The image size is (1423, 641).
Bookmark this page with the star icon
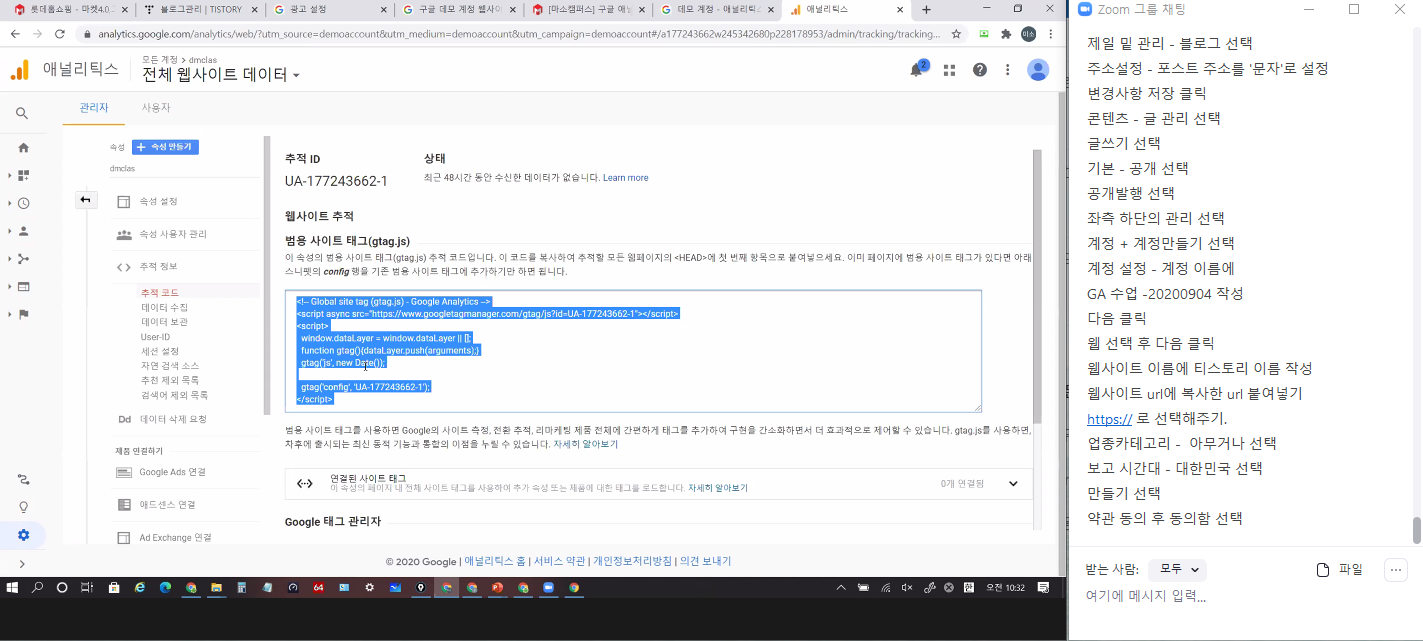coord(956,33)
